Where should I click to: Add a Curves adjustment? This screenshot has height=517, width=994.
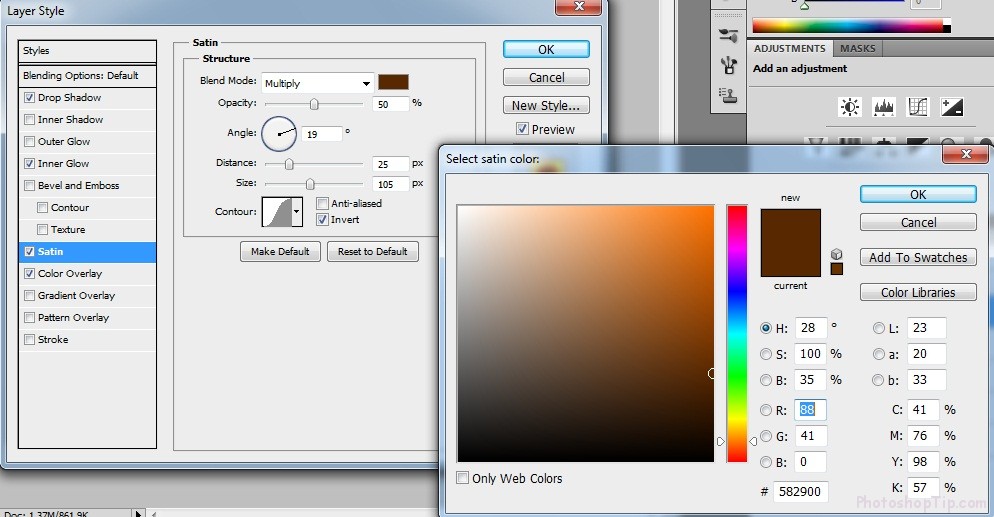pos(917,106)
